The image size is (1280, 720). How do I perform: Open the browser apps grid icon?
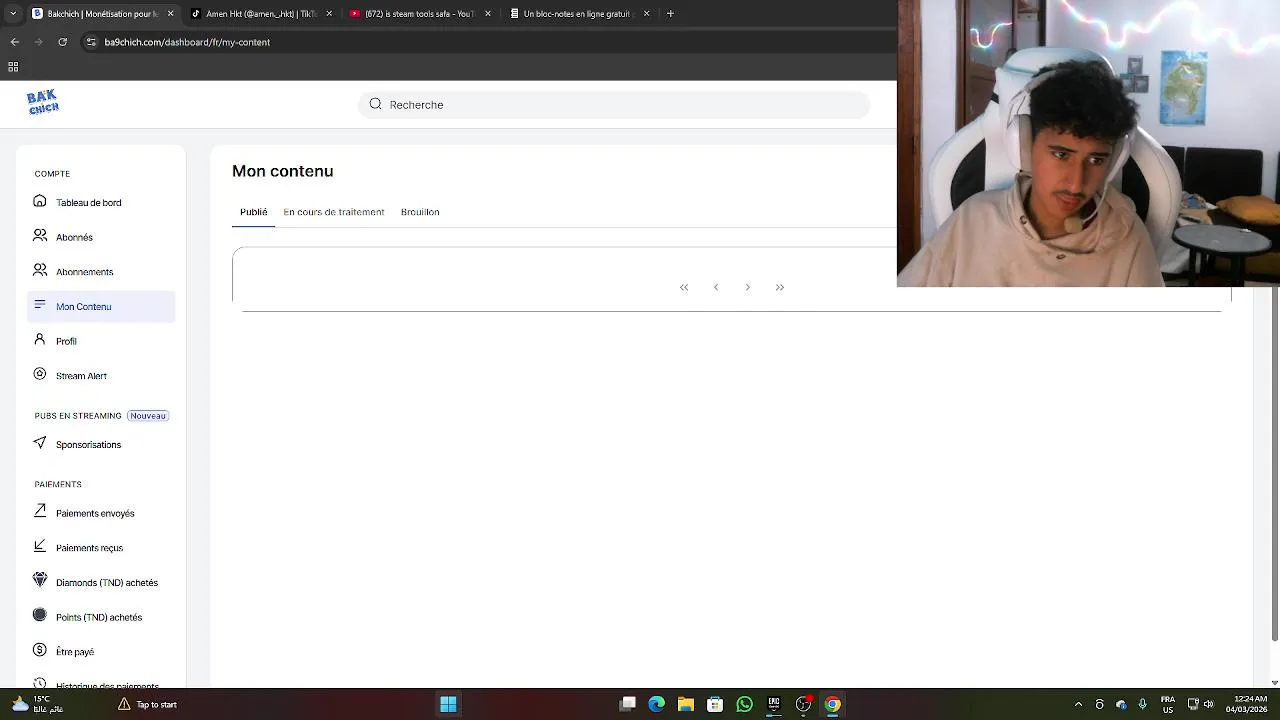13,67
